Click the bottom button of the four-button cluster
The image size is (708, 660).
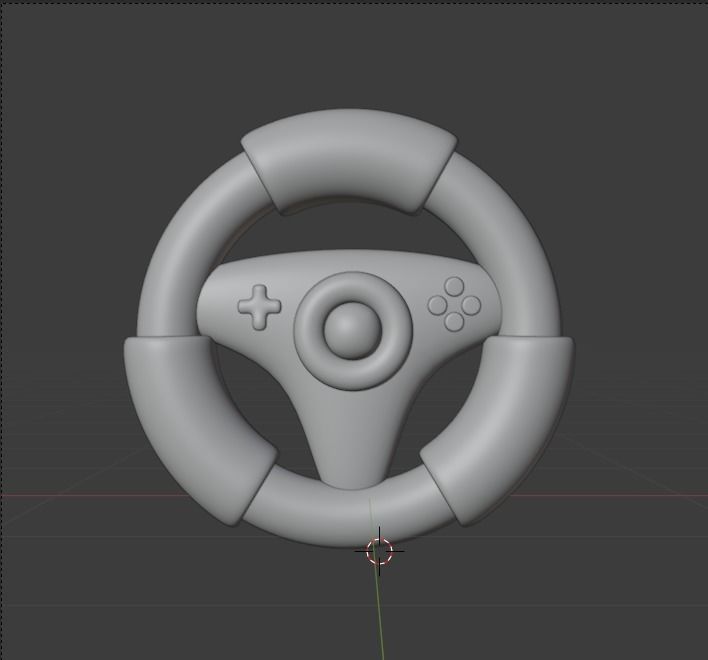pos(454,322)
